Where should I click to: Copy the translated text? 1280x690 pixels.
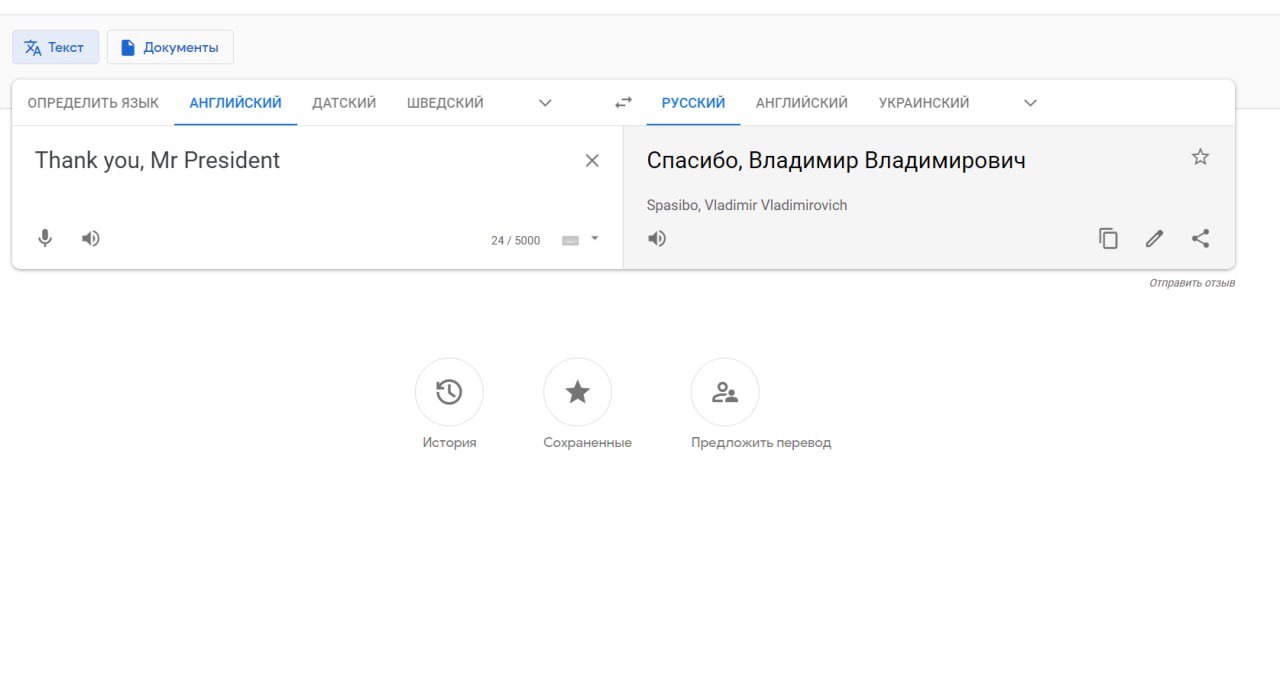(x=1108, y=238)
